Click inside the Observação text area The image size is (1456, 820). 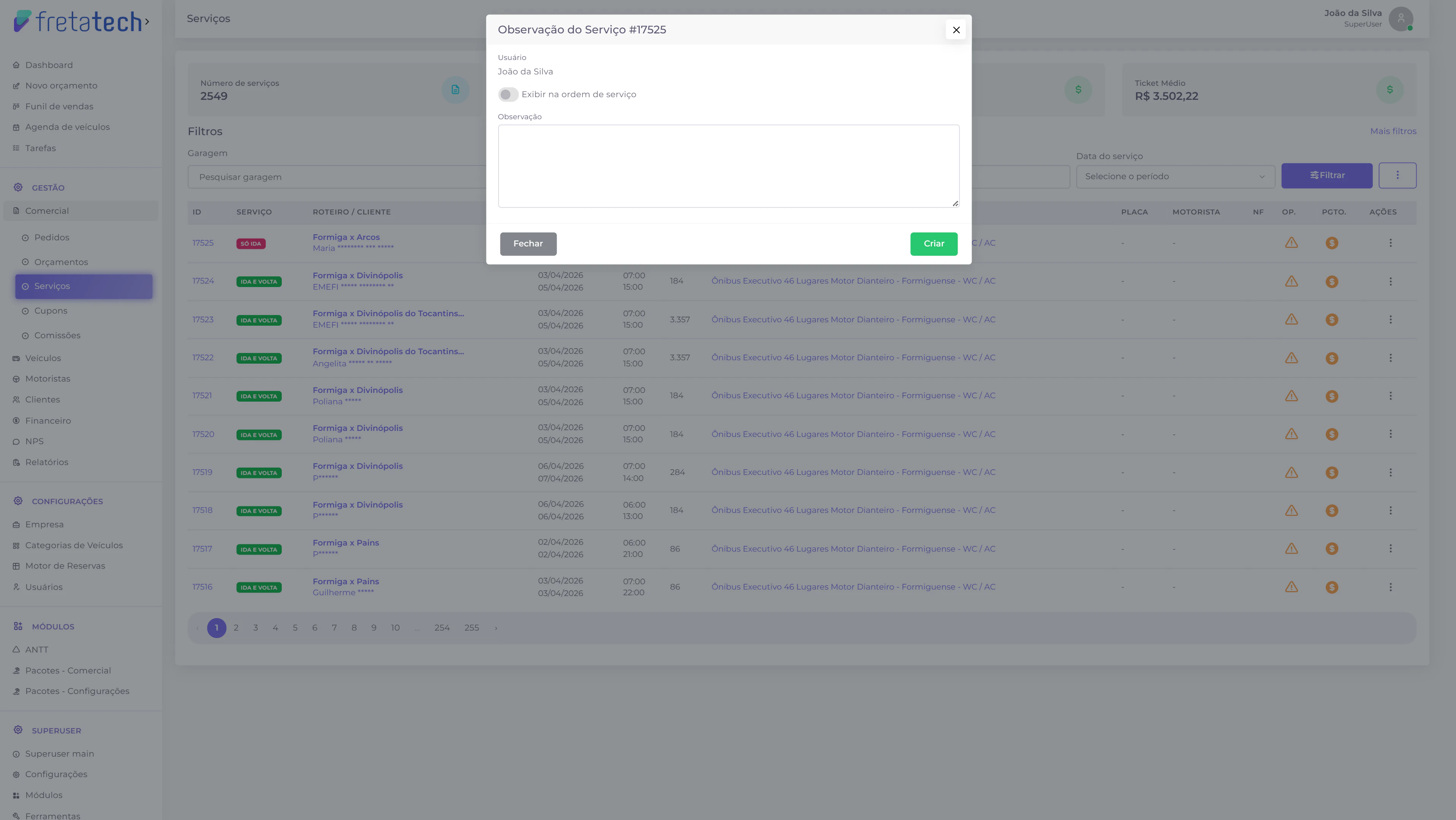tap(728, 166)
